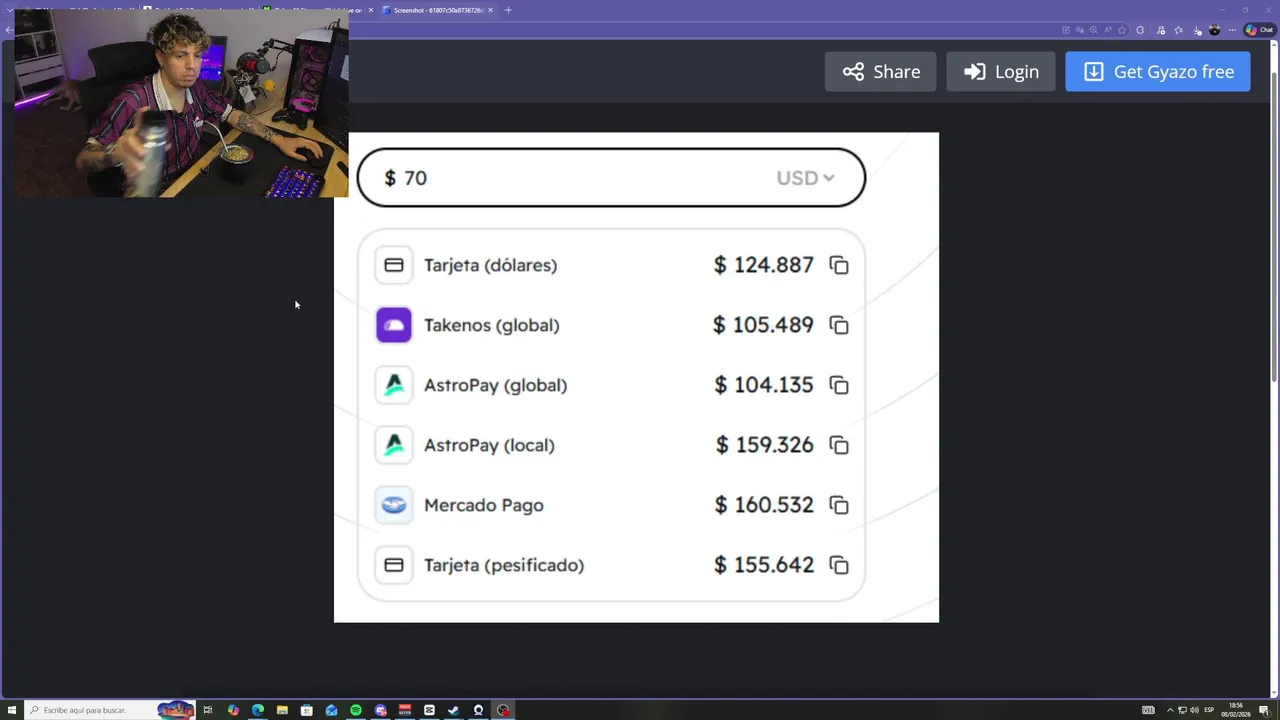The width and height of the screenshot is (1280, 720).
Task: Open the Windows Start menu
Action: 11,710
